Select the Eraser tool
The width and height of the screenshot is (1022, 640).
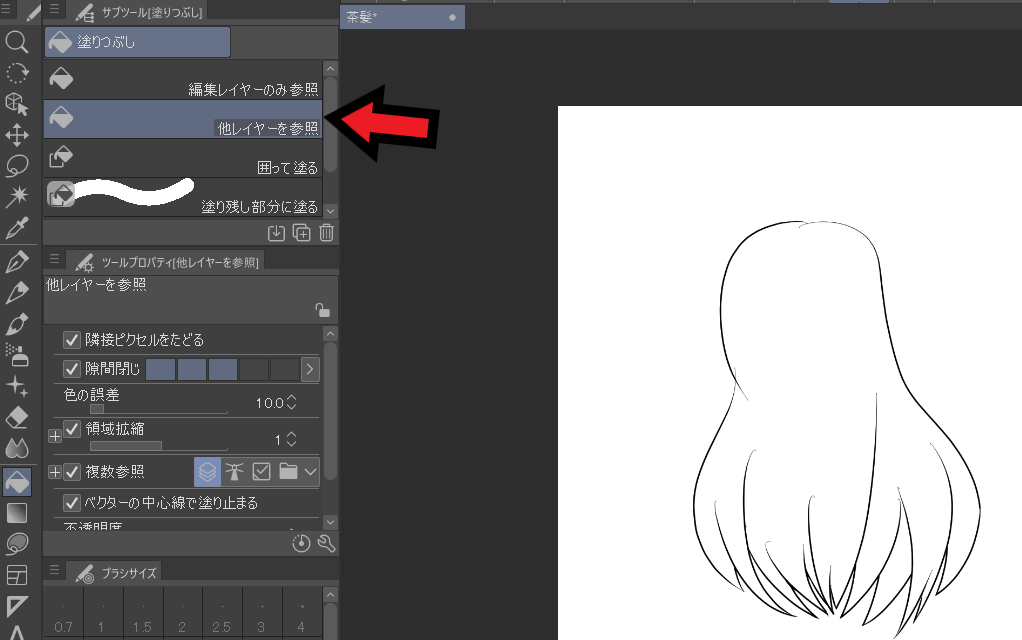[x=16, y=417]
